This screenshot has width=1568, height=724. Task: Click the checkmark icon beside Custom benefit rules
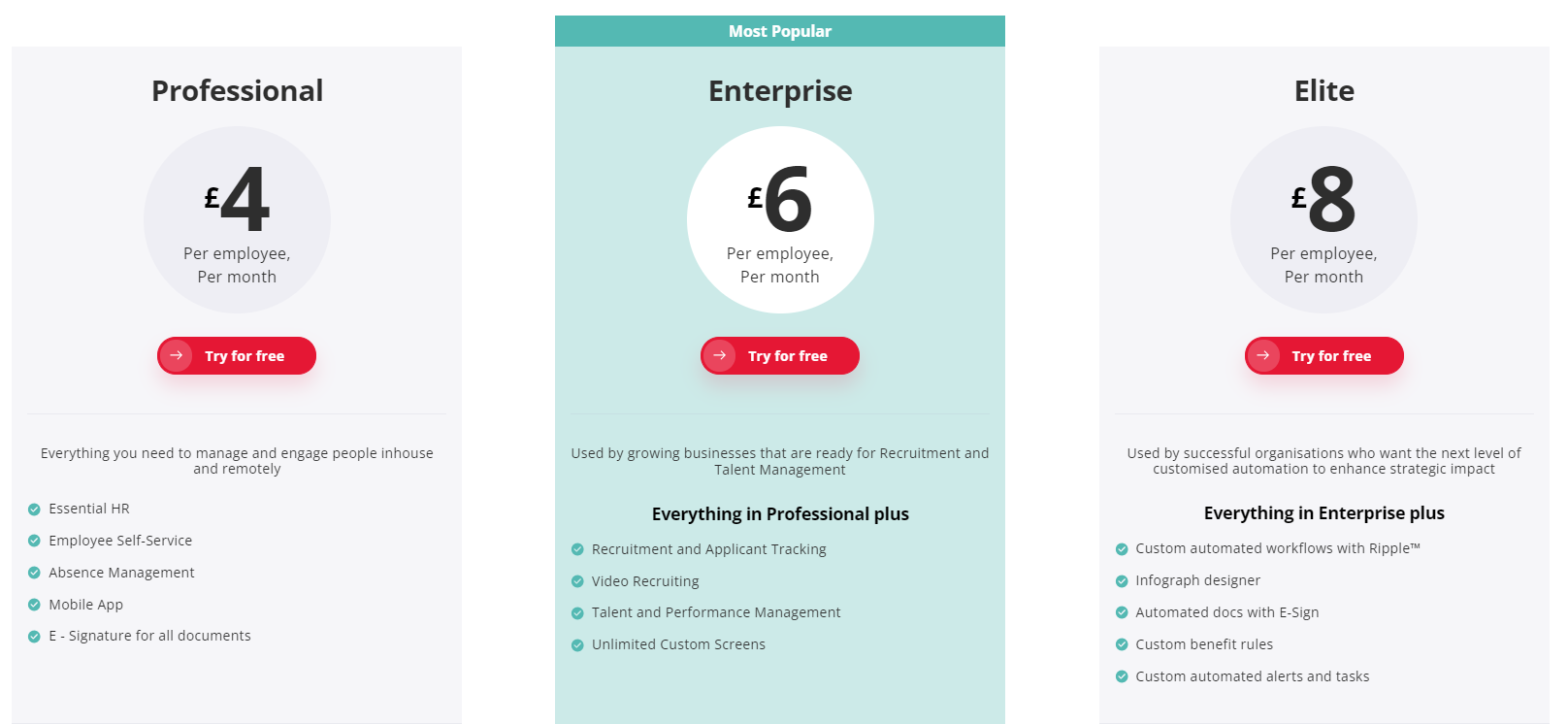1122,644
